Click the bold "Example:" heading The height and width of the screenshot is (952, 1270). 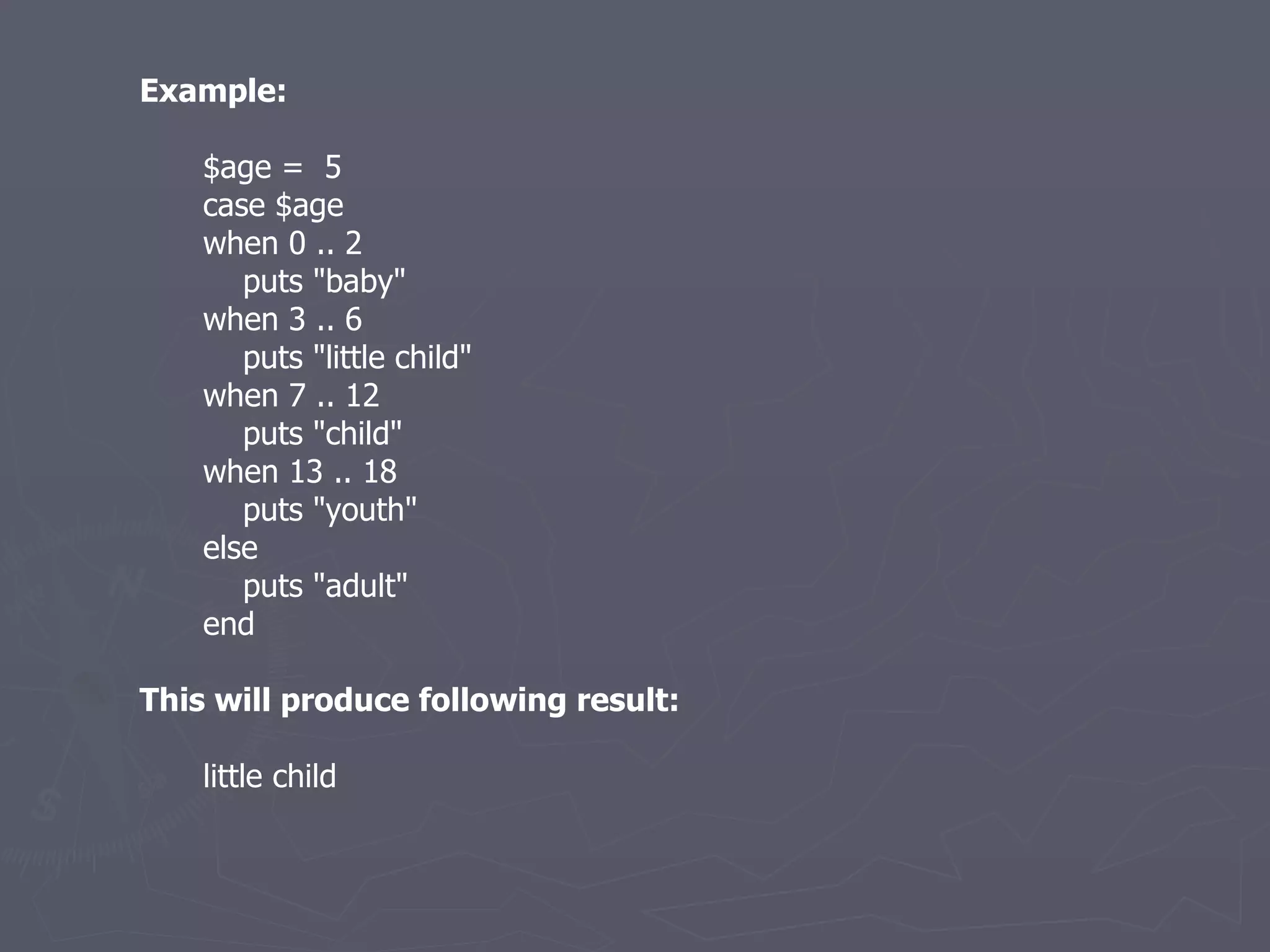[x=213, y=91]
